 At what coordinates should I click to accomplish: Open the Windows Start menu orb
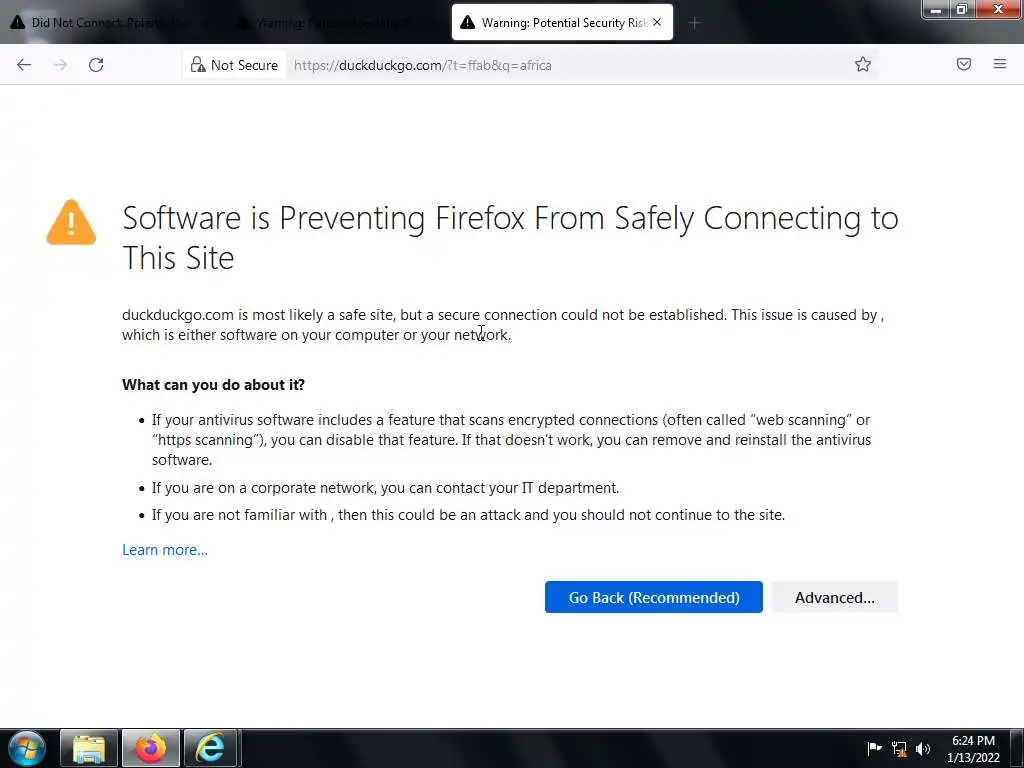point(26,748)
